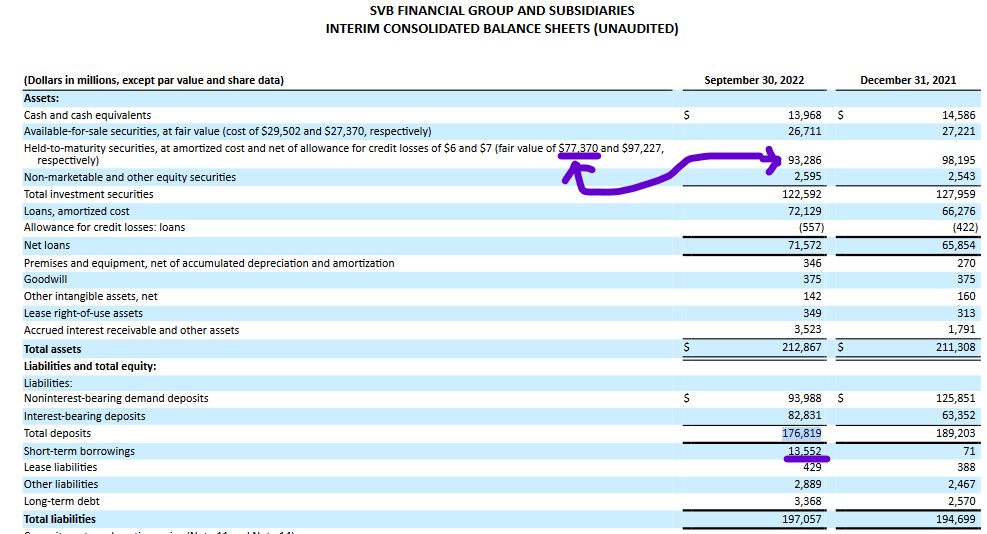Image resolution: width=987 pixels, height=534 pixels.
Task: Click the cash value 13,968
Action: 804,115
